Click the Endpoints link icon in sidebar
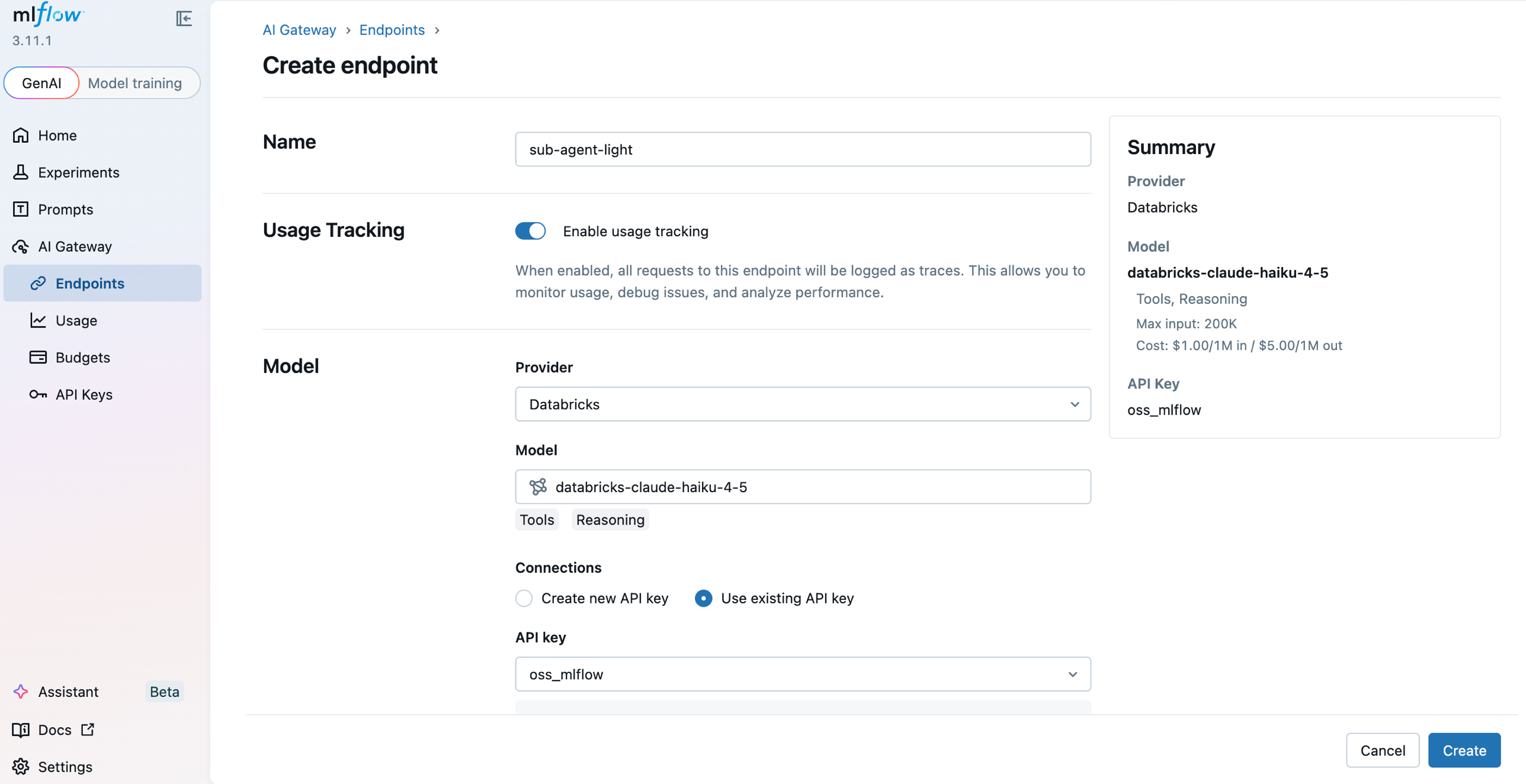The width and height of the screenshot is (1526, 784). (x=38, y=283)
